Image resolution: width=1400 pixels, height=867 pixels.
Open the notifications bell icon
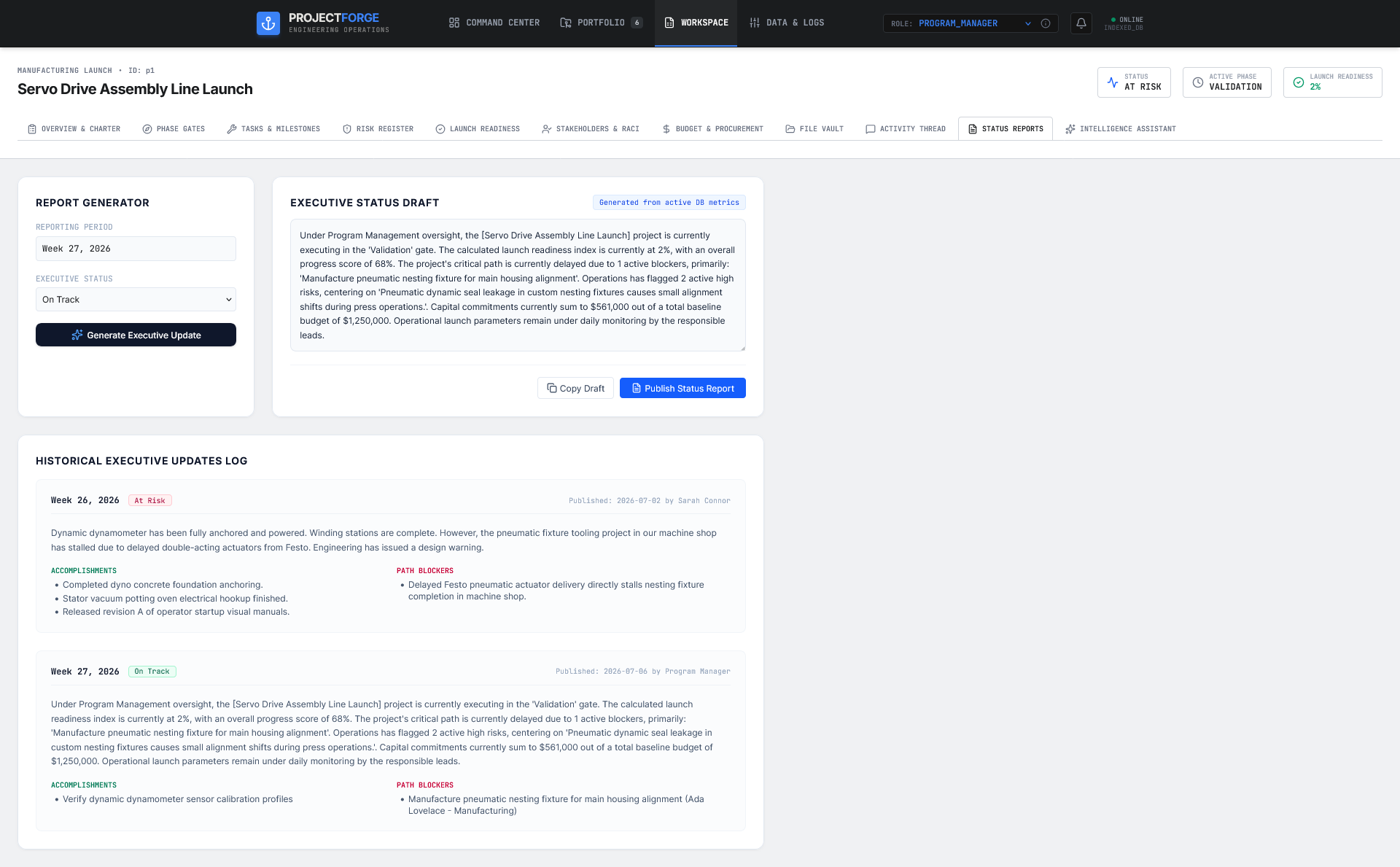[x=1081, y=23]
